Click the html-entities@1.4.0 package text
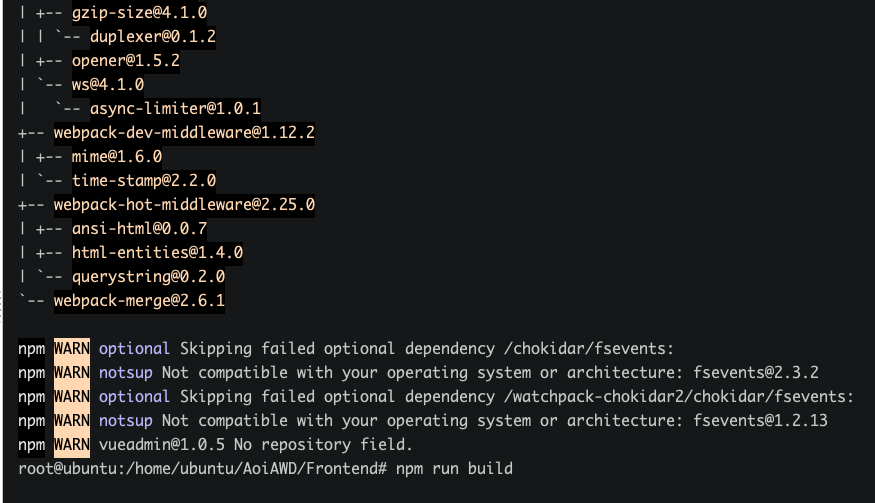The width and height of the screenshot is (875, 503). 157,253
